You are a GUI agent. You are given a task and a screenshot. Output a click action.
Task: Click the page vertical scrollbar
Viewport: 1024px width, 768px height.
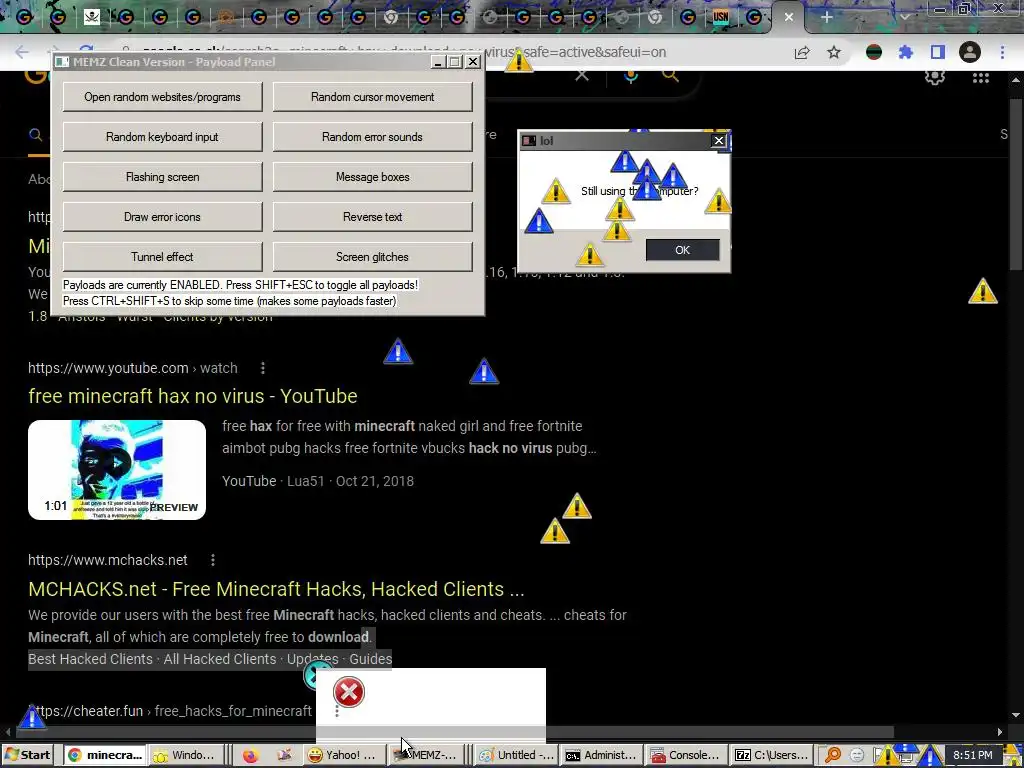pyautogui.click(x=1016, y=183)
